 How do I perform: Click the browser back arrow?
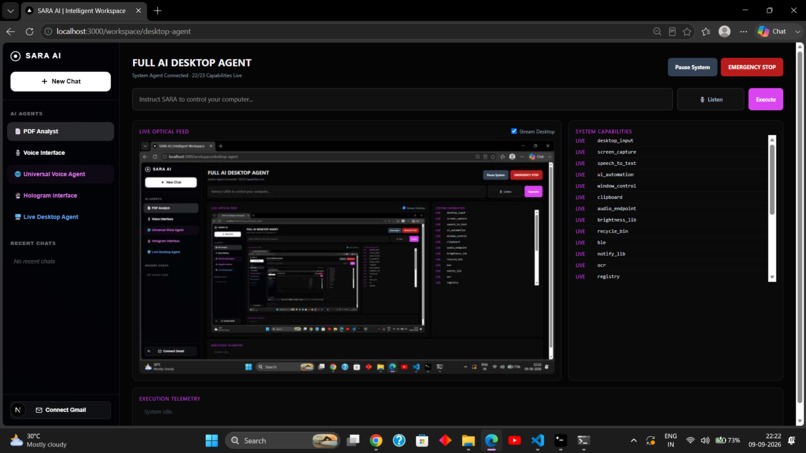pos(11,31)
